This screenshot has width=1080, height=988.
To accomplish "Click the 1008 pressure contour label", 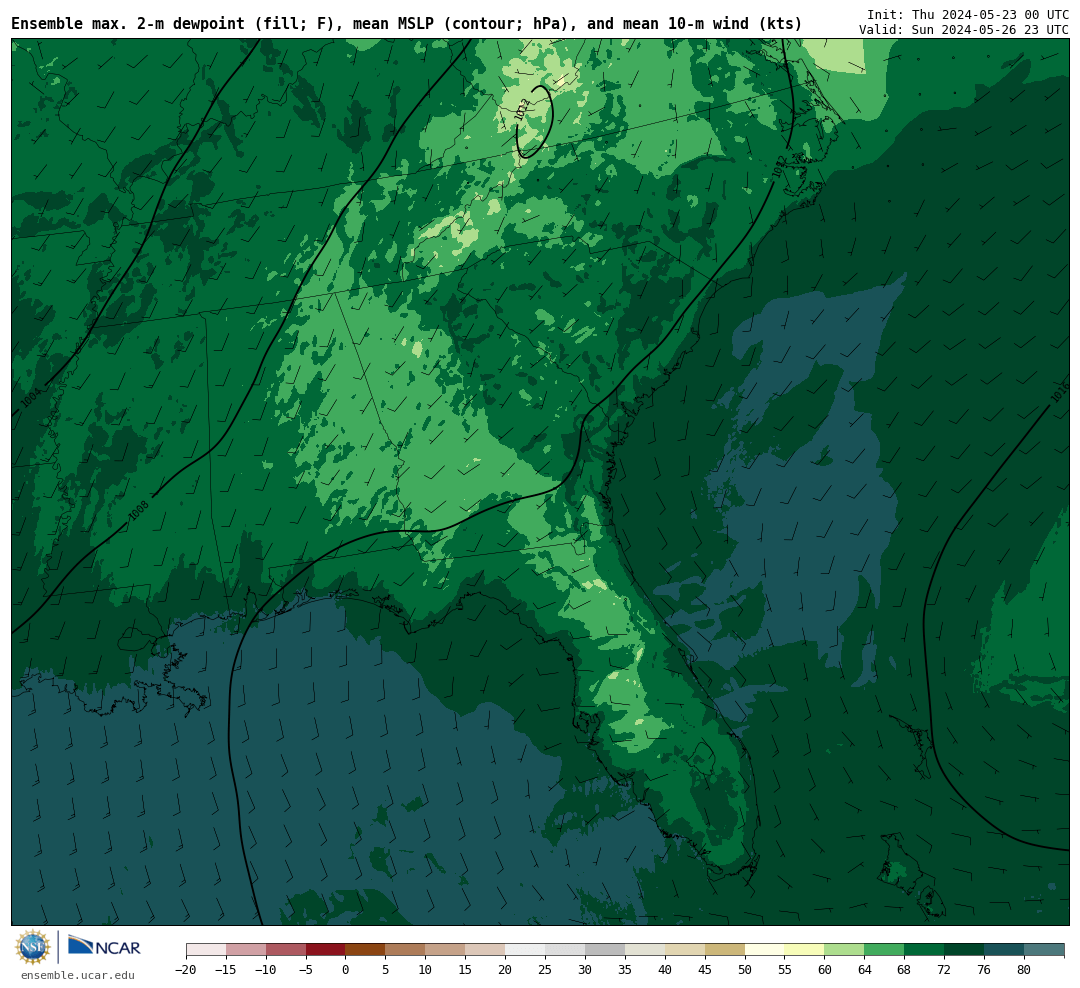I will pyautogui.click(x=138, y=511).
